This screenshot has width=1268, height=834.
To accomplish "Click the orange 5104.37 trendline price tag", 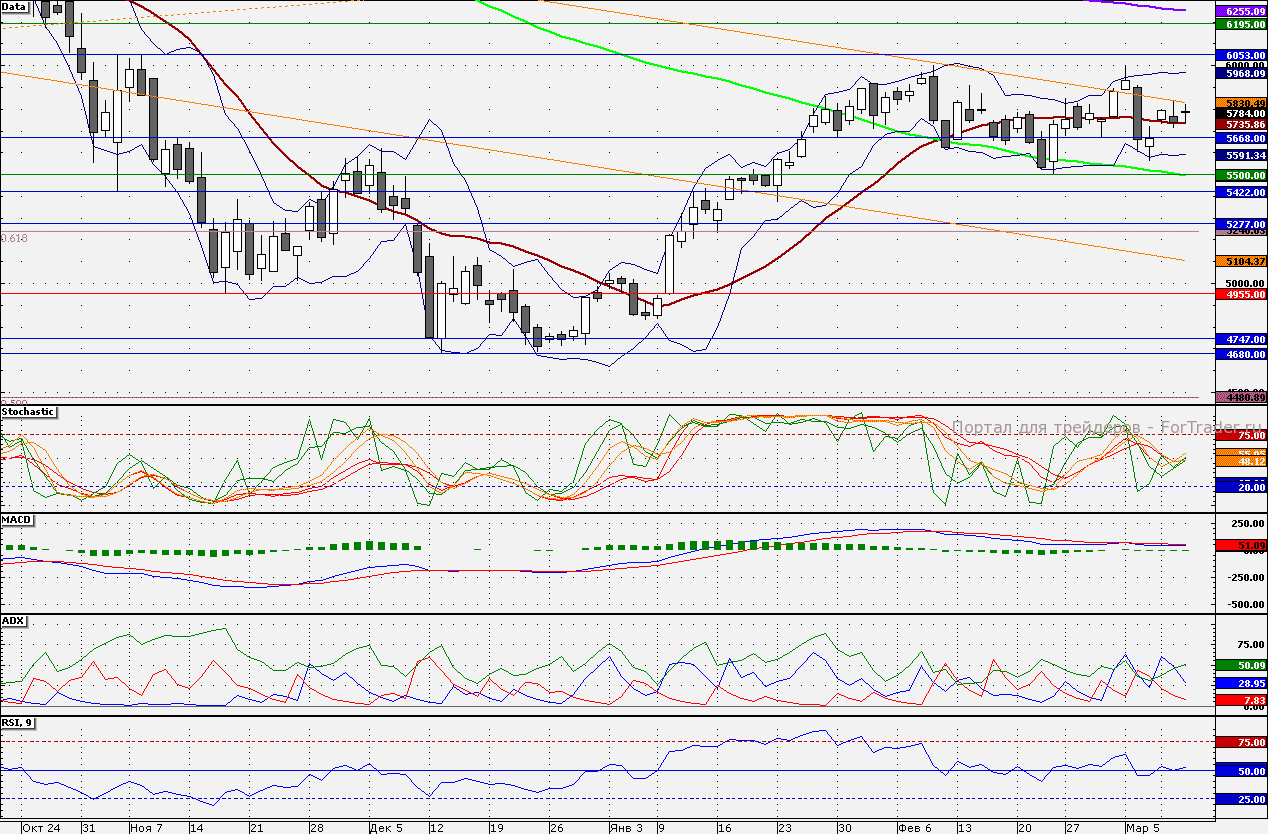I will [1240, 261].
